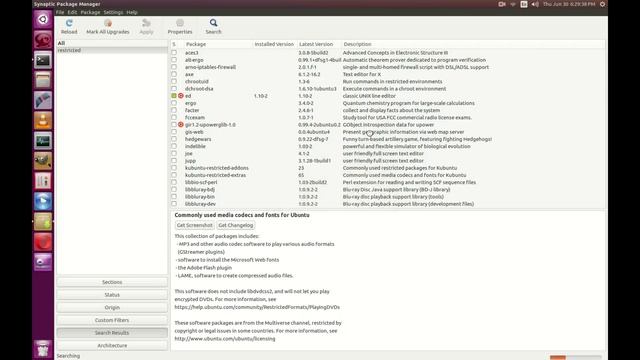
Task: Mark the arno-iptables-firewall checkbox
Action: click(174, 67)
